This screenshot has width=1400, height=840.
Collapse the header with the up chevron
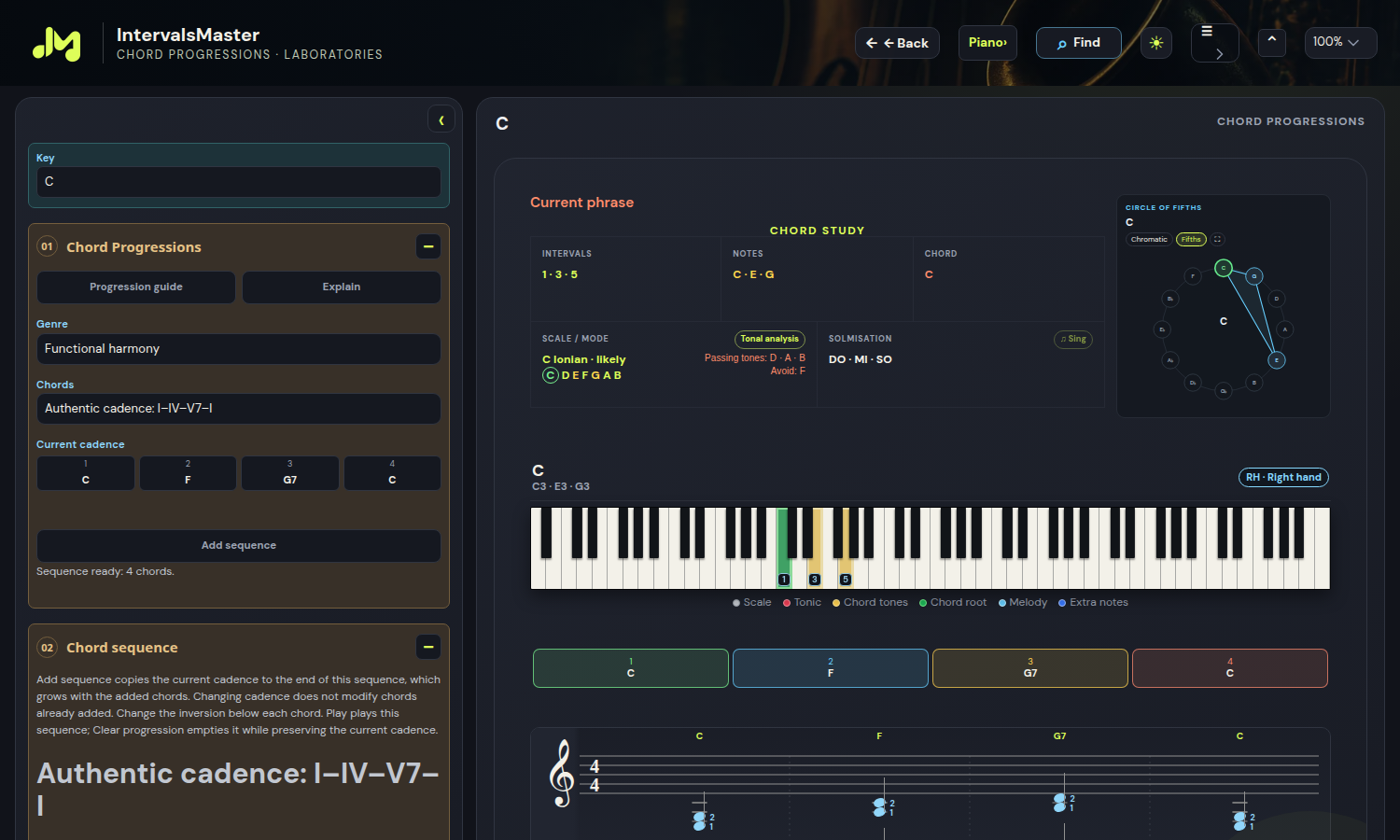click(1271, 41)
